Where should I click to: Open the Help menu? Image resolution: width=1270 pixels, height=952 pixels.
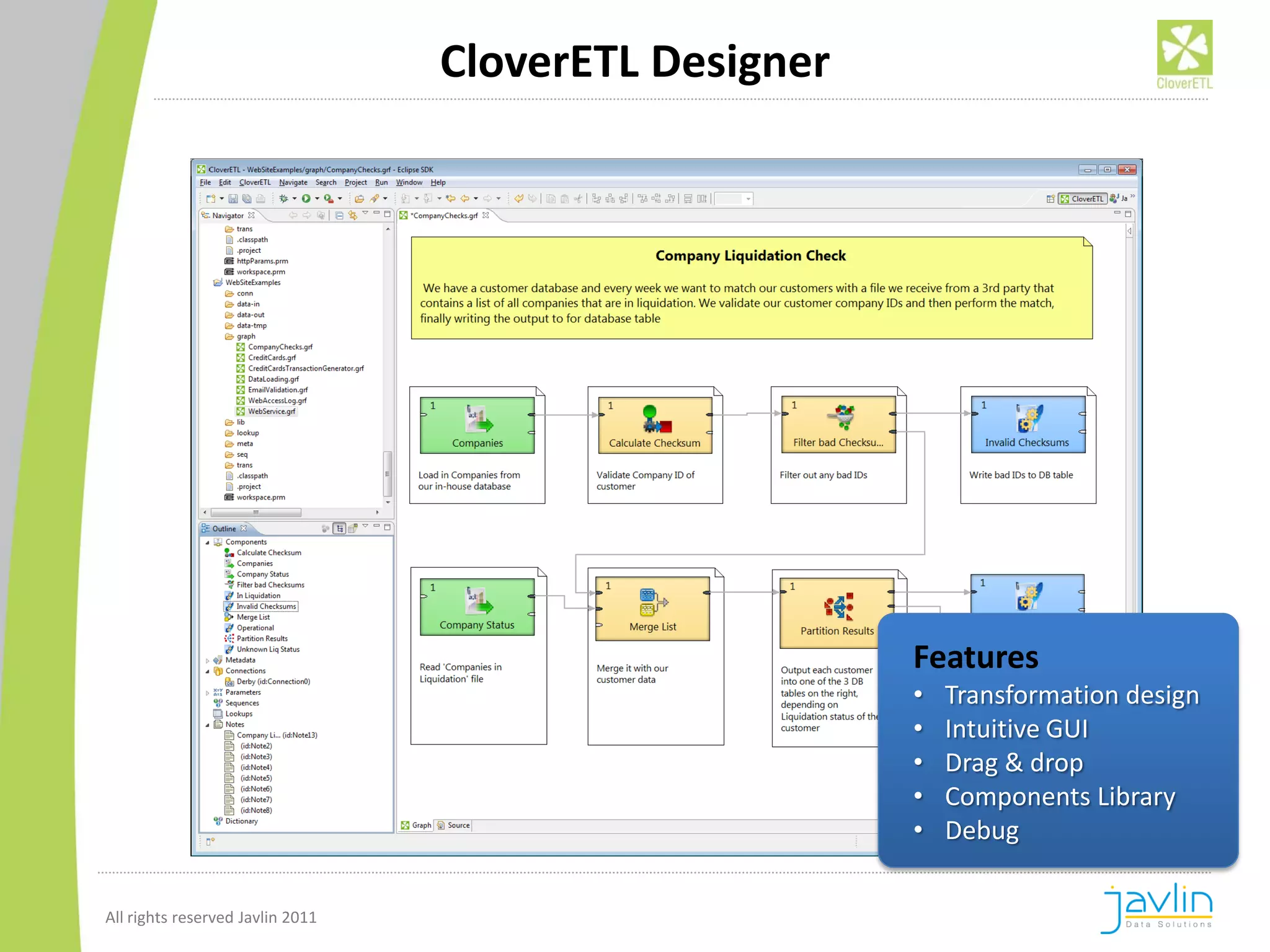[x=438, y=183]
